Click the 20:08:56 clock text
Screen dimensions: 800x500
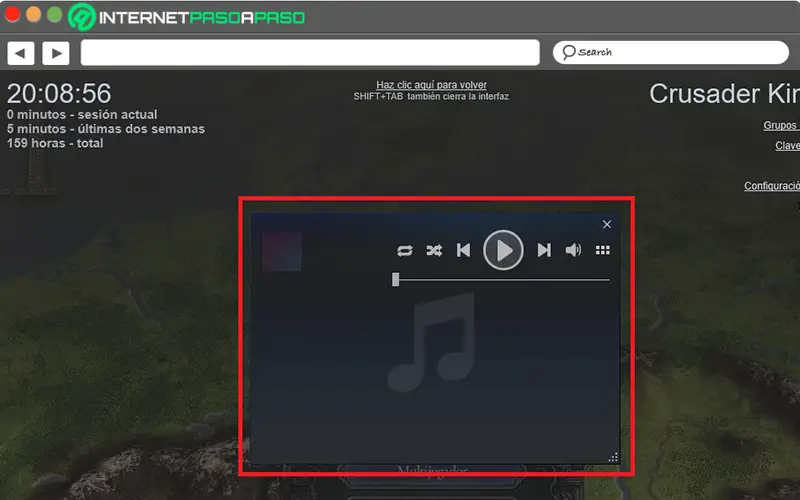[x=59, y=93]
